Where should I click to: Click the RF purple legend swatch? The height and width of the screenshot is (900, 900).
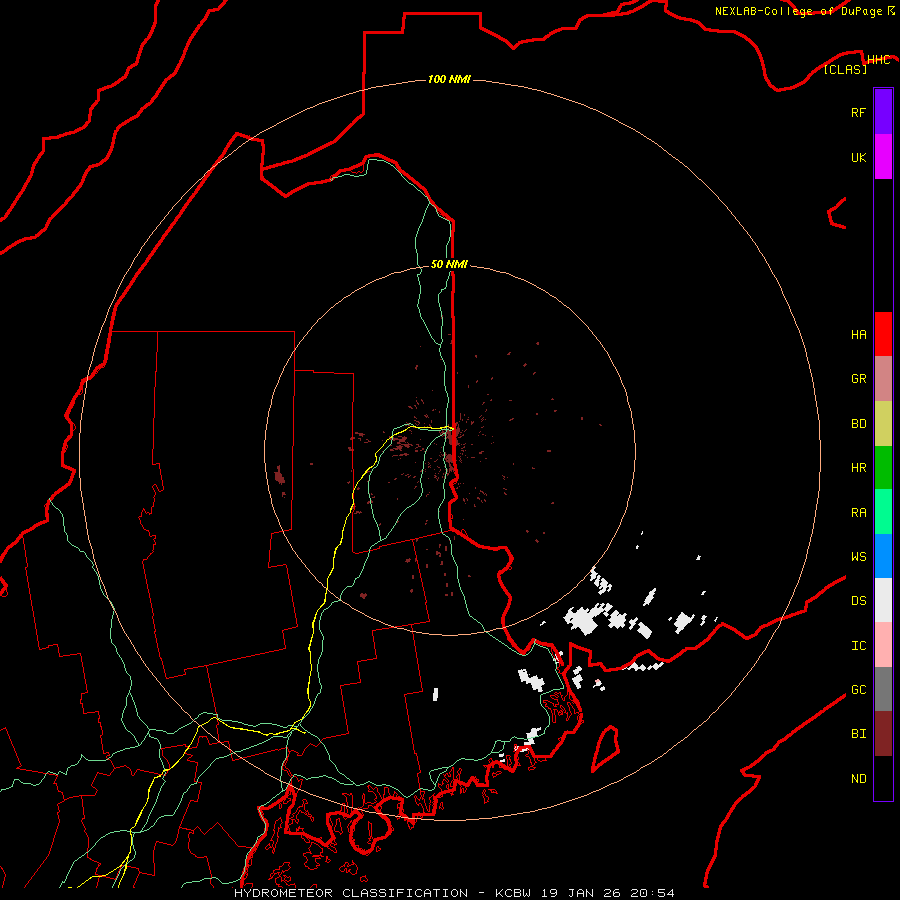(883, 112)
